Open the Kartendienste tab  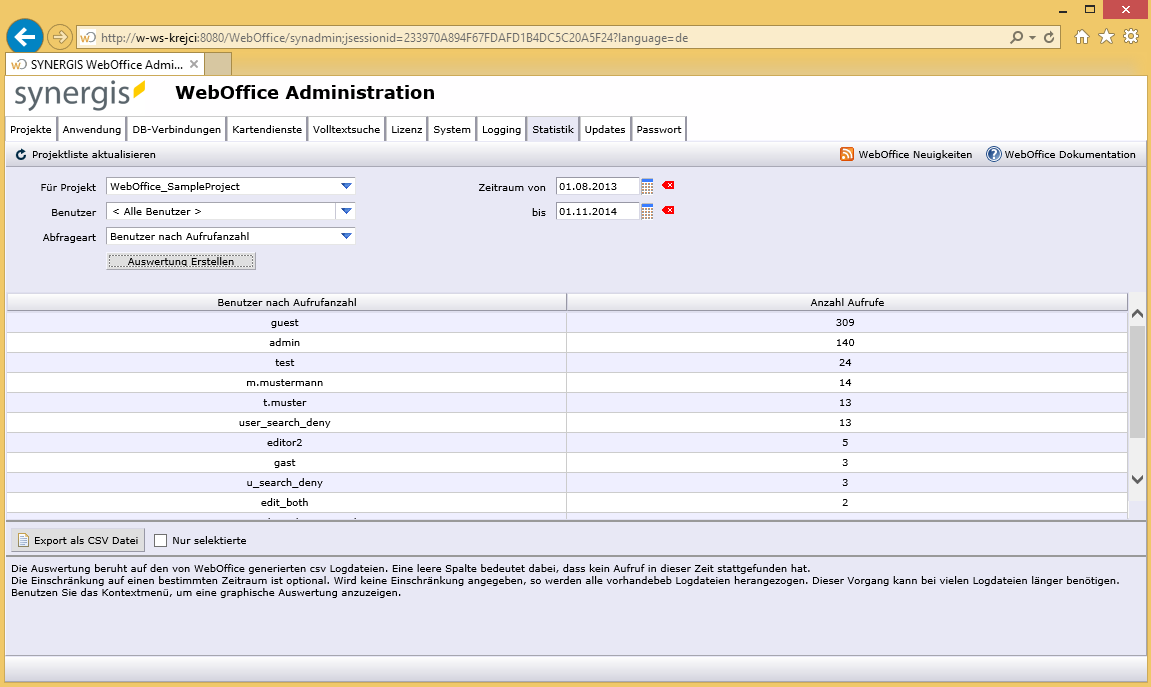point(266,128)
